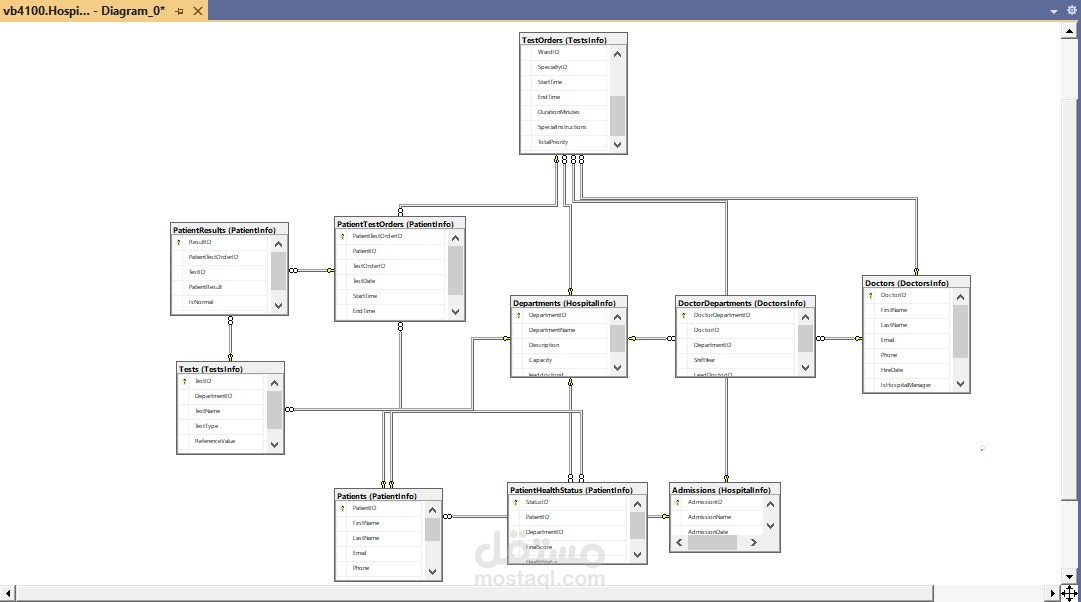Click the key icon beside DepartmentID in Departments
Image resolution: width=1081 pixels, height=602 pixels.
click(518, 315)
